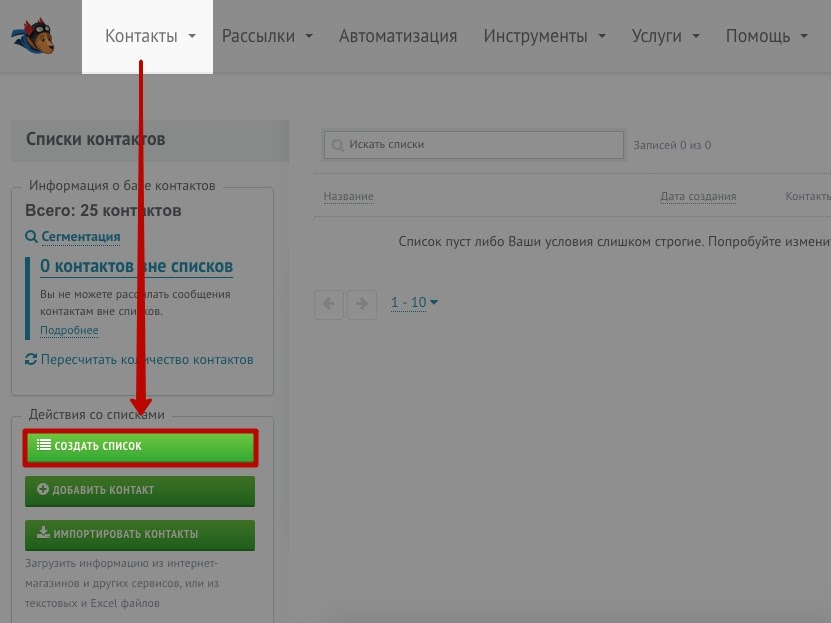Go to next page with right arrow
Image resolution: width=831 pixels, height=623 pixels.
(362, 304)
